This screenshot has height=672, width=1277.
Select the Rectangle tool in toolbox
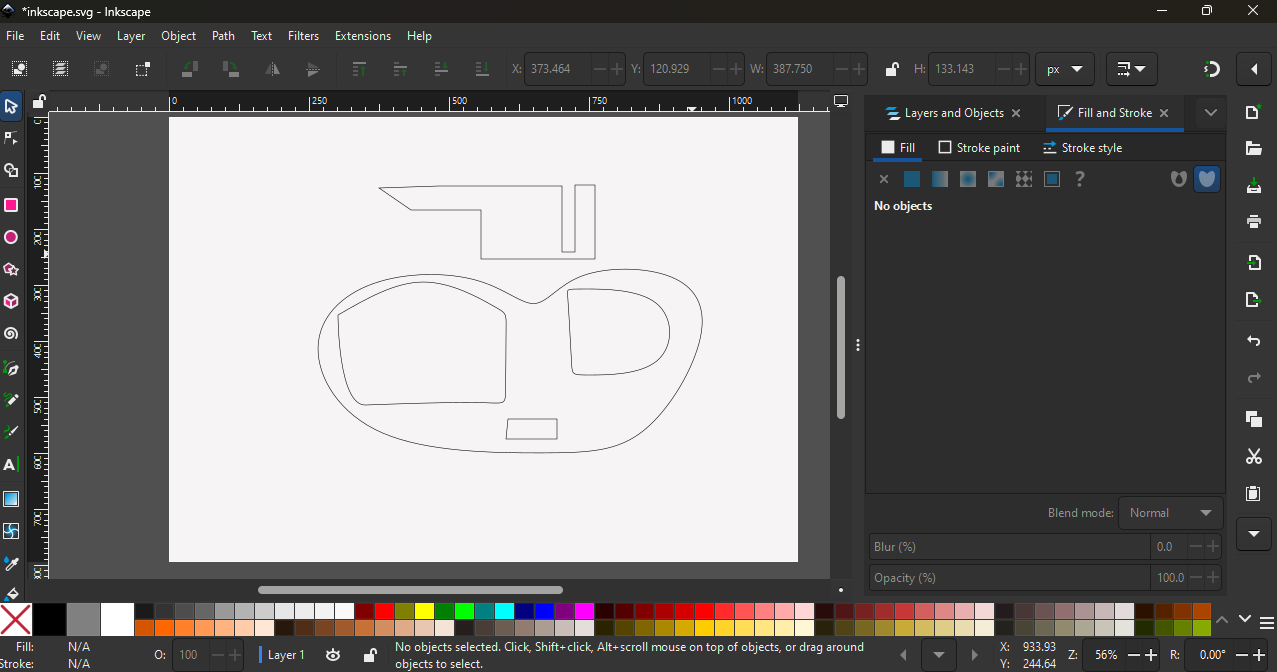[x=11, y=205]
